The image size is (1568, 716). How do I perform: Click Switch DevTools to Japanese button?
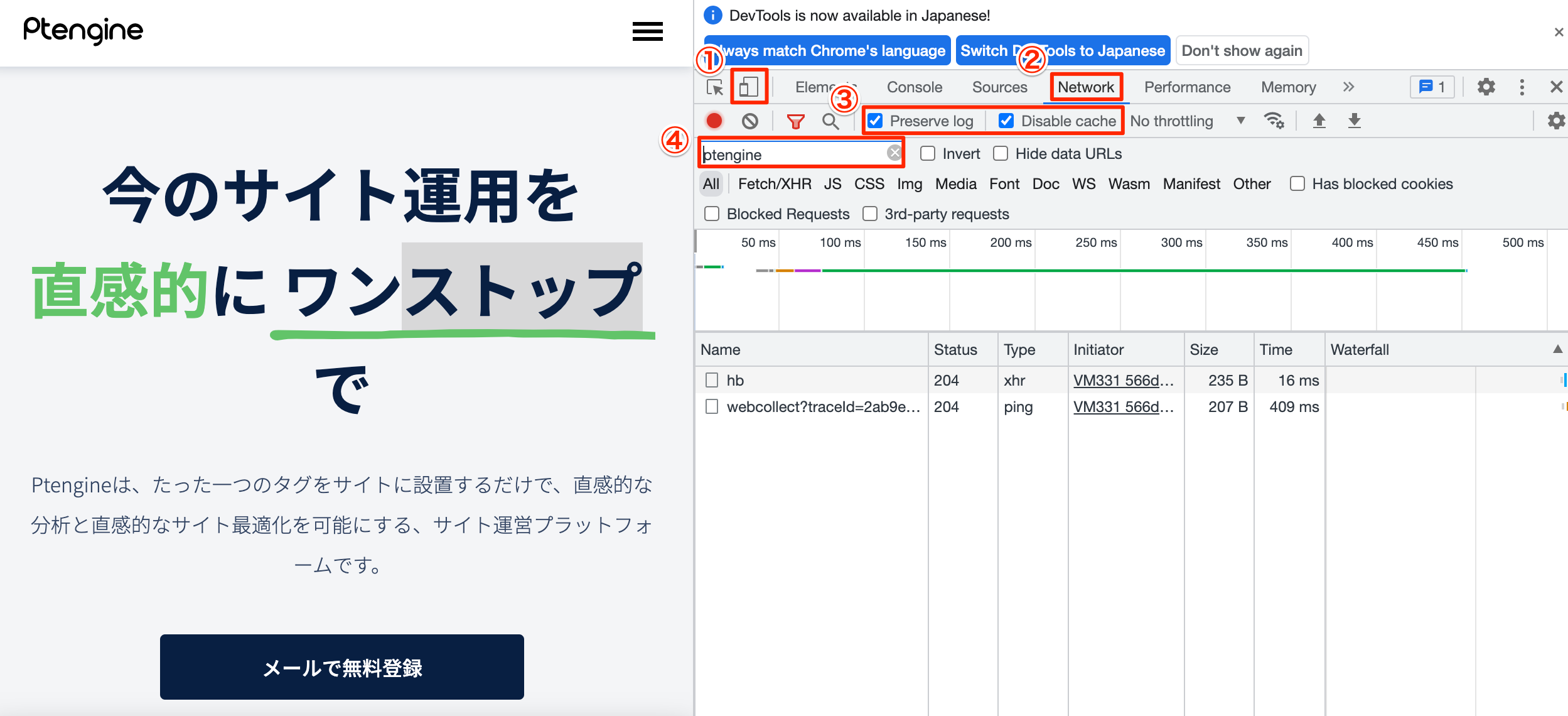[x=1063, y=50]
